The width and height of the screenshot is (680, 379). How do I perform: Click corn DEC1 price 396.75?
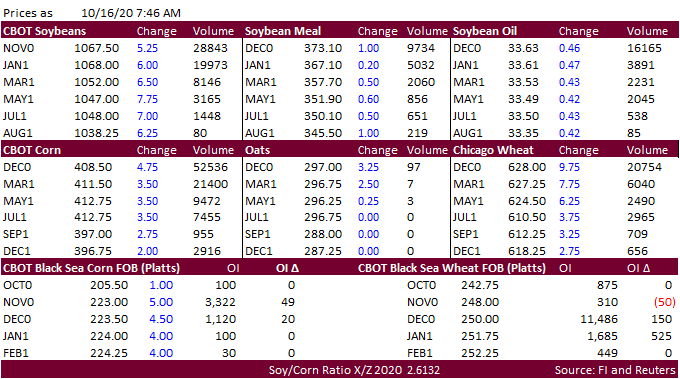[x=93, y=251]
